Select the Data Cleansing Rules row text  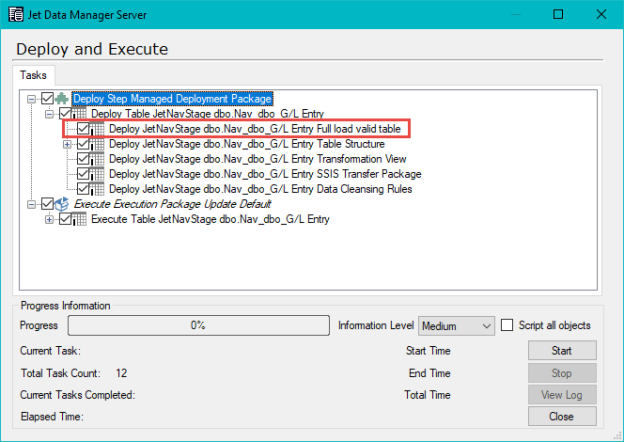(x=261, y=189)
